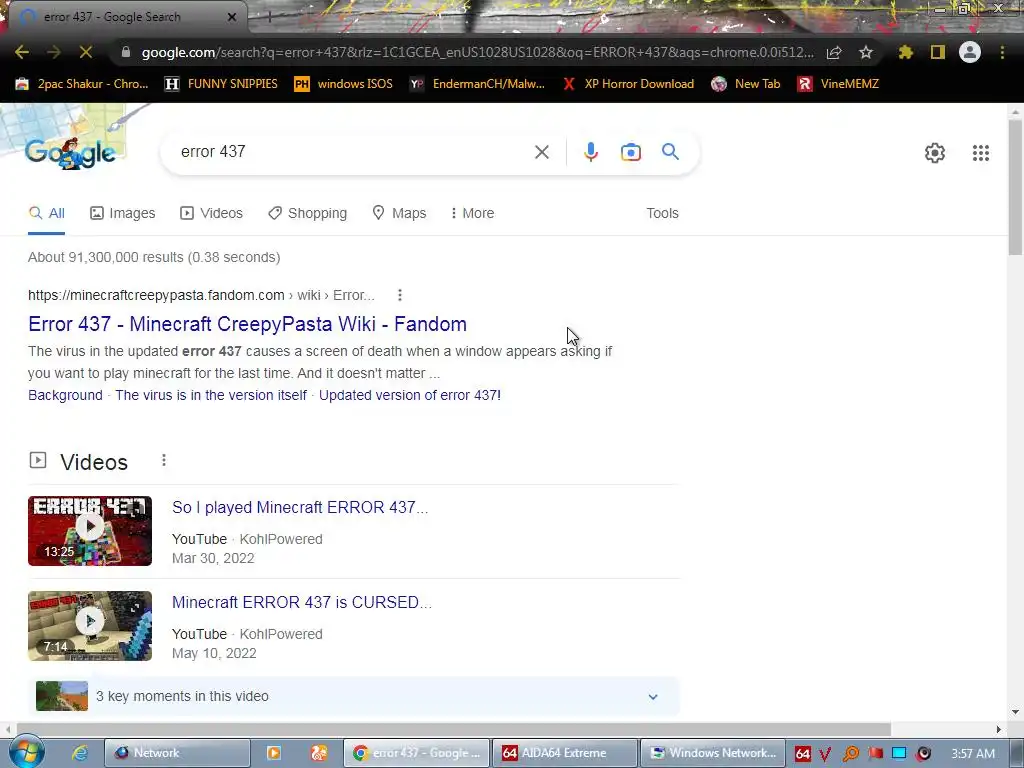Switch to the Images tab
Viewport: 1024px width, 768px height.
click(123, 213)
